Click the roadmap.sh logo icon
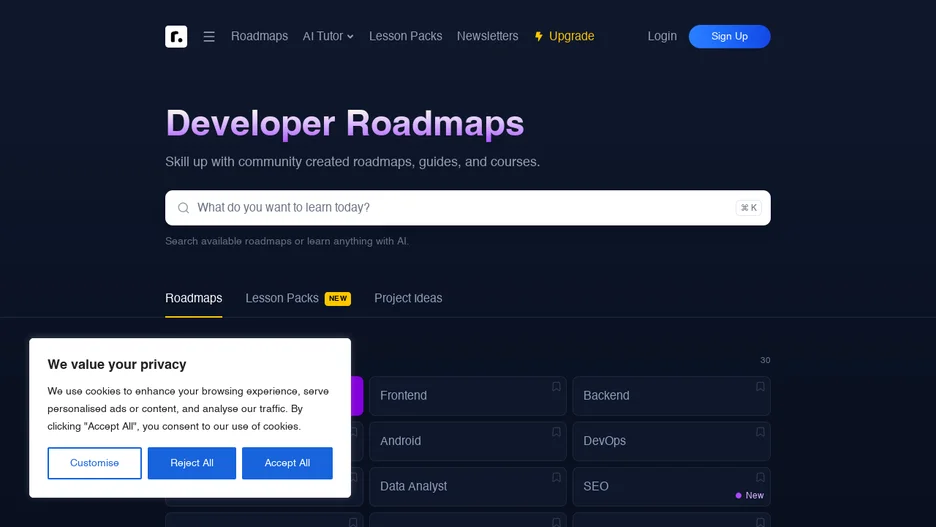The height and width of the screenshot is (527, 936). (x=176, y=36)
